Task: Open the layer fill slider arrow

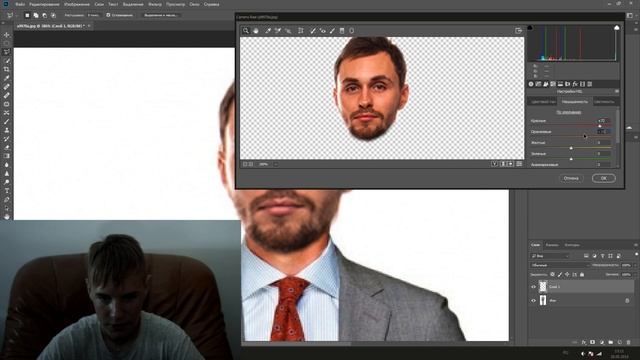Action: click(x=635, y=275)
